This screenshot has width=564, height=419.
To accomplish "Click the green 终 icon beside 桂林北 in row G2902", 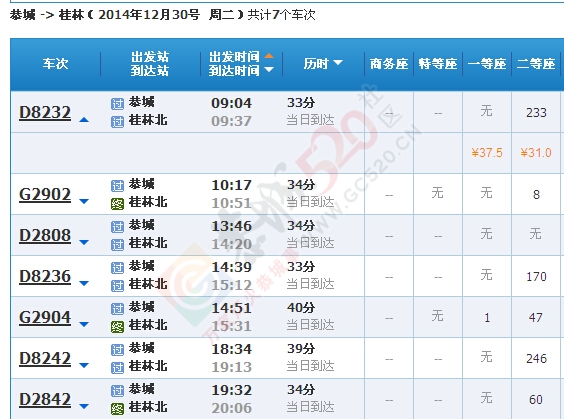I will [117, 204].
